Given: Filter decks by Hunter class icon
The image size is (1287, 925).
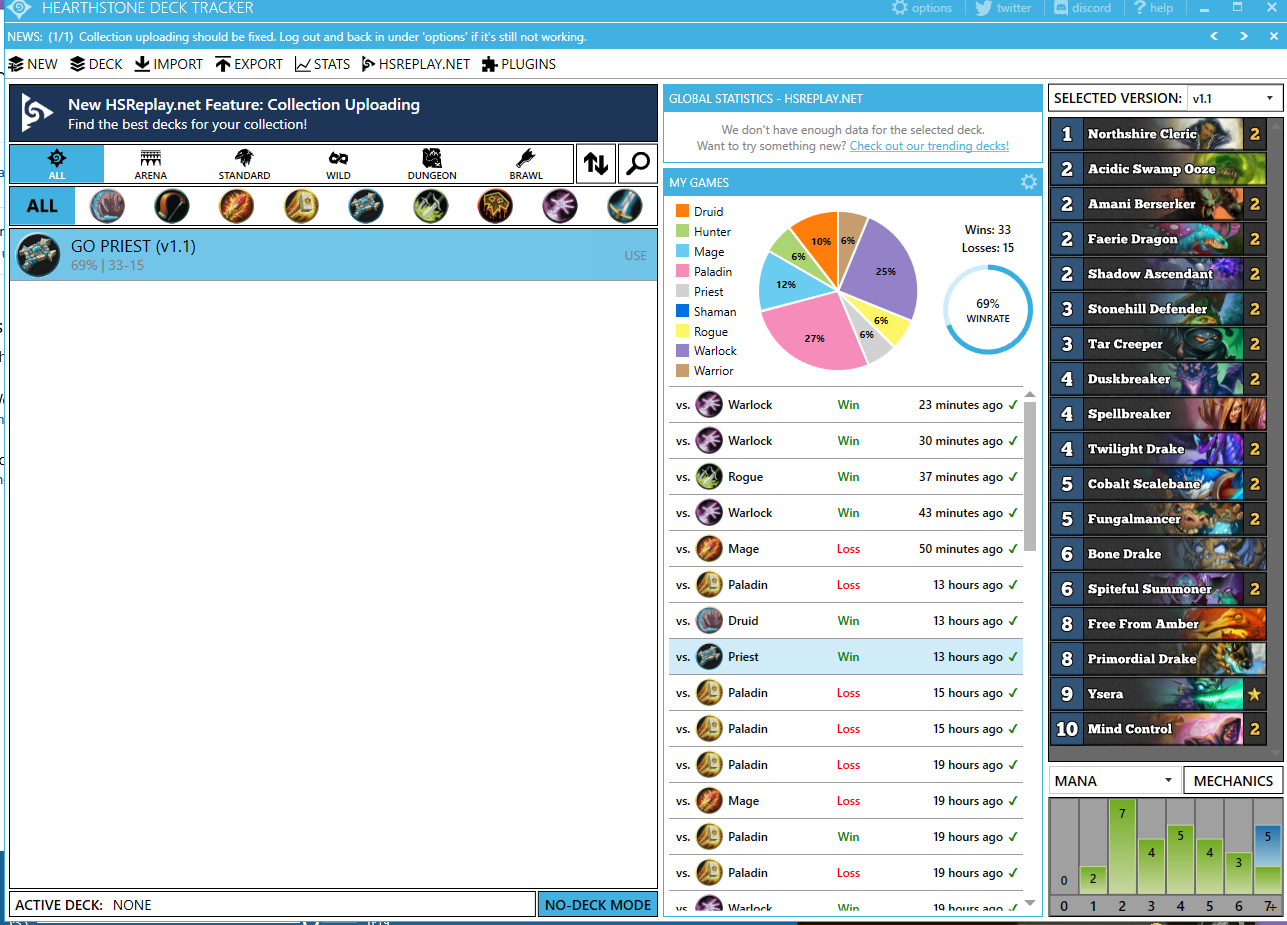Looking at the screenshot, I should point(172,206).
